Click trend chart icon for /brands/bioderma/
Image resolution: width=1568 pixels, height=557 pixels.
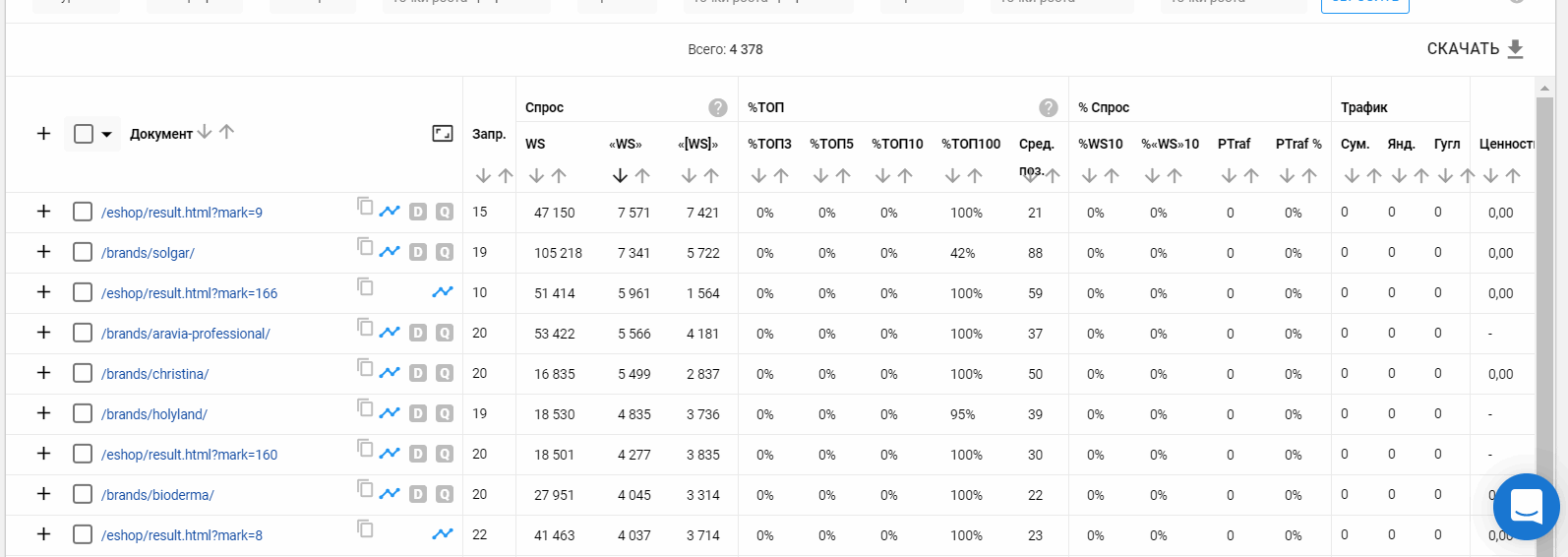[390, 494]
